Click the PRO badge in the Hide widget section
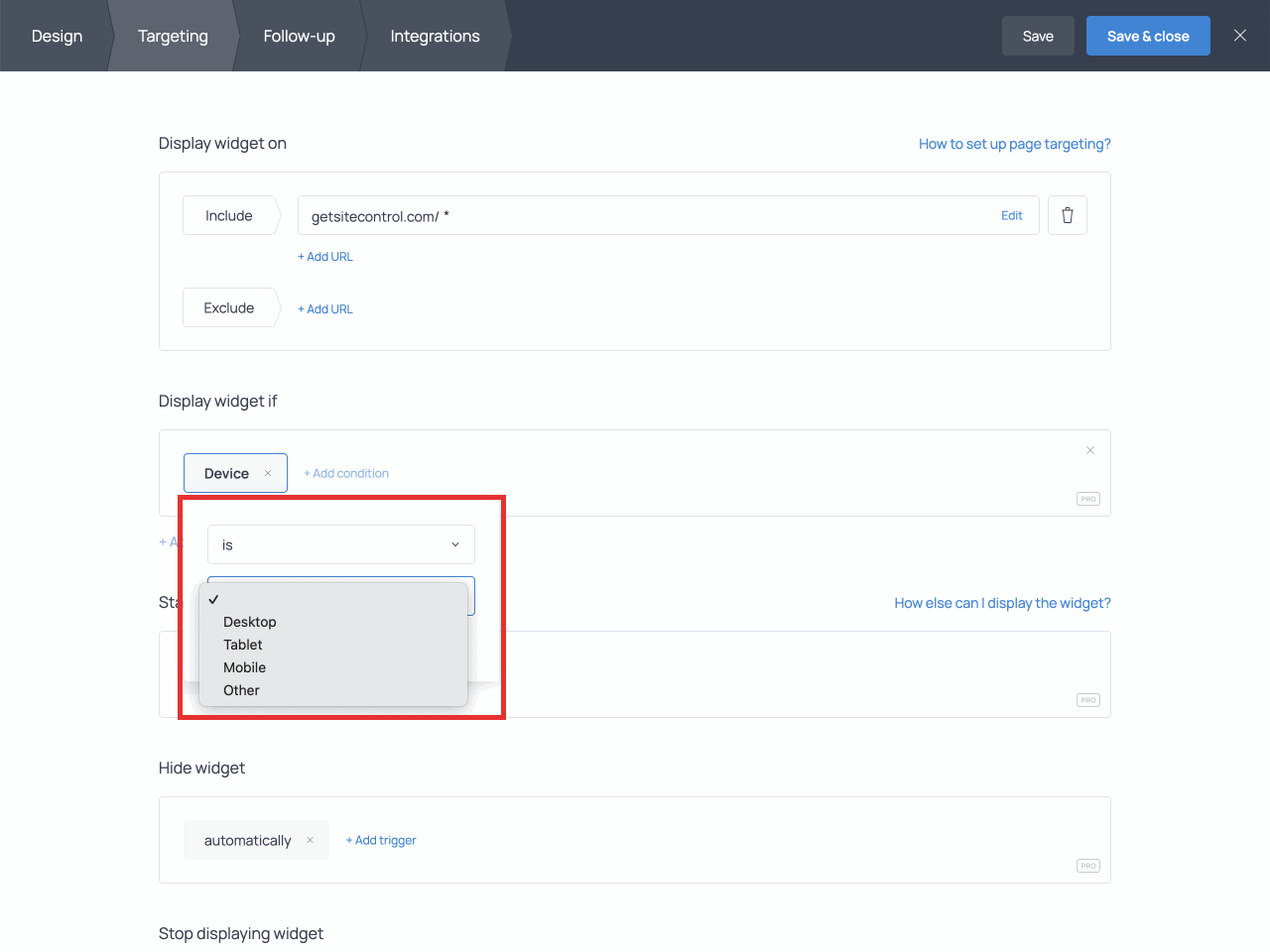Viewport: 1270px width, 952px height. click(1087, 865)
